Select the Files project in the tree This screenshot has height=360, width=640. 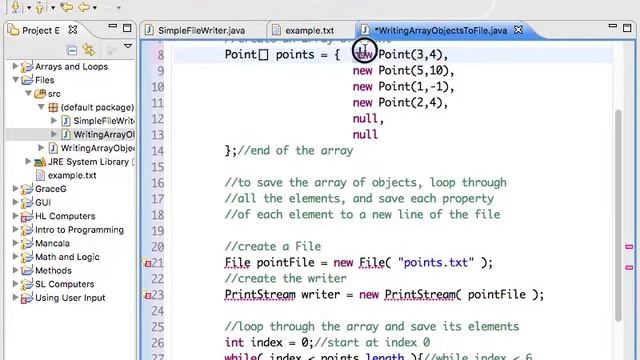[x=44, y=80]
